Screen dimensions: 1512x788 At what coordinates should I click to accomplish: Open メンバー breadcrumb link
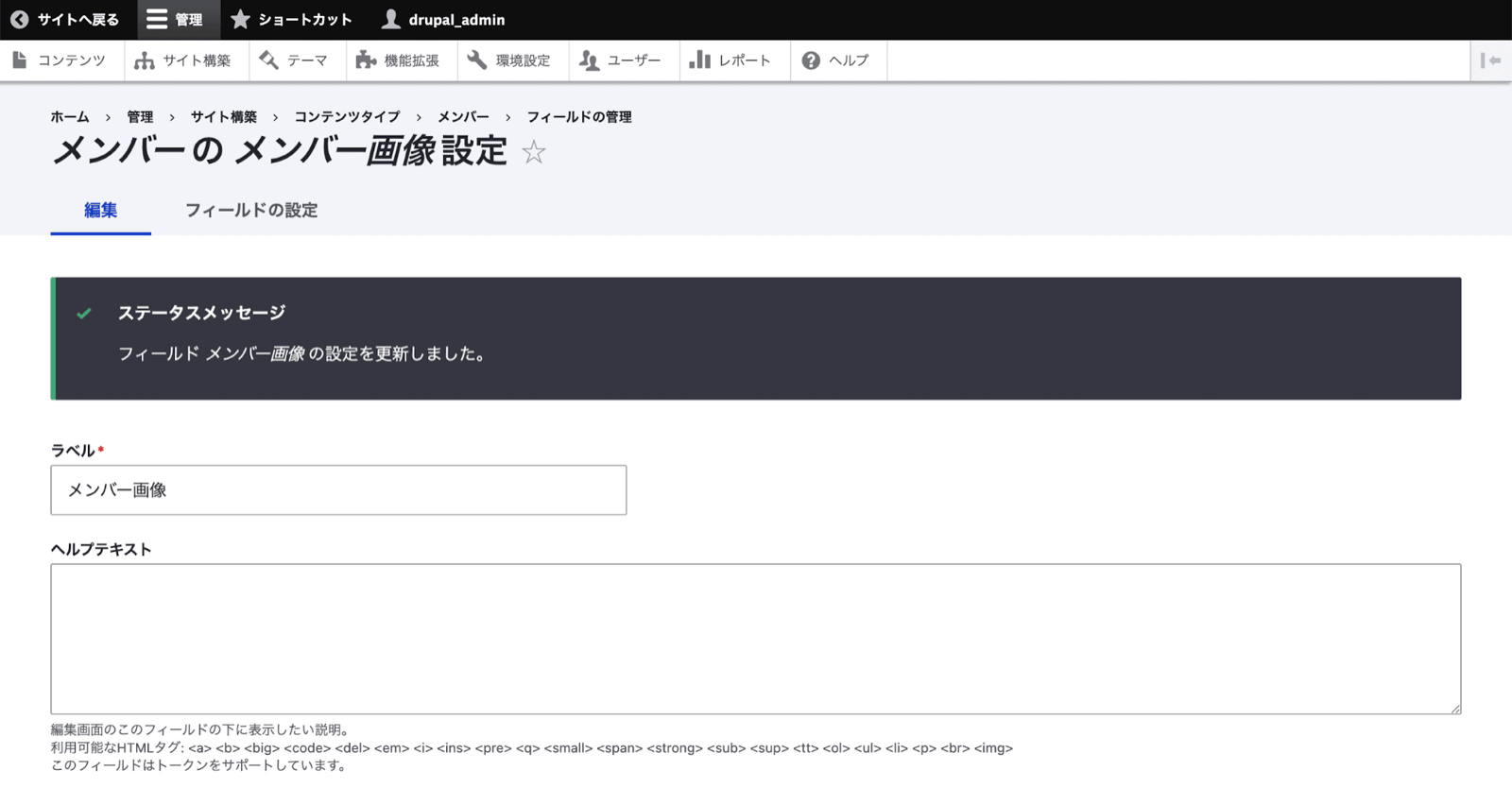click(x=463, y=117)
